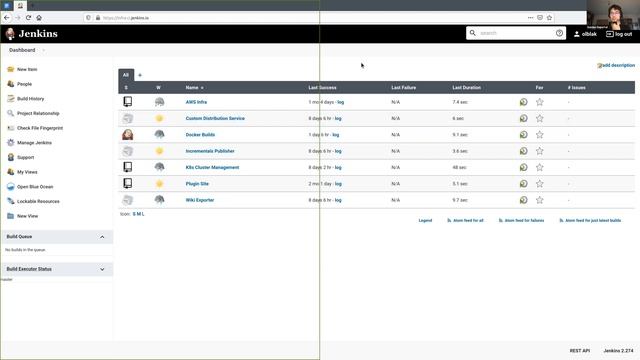Select the All view tab

point(126,75)
